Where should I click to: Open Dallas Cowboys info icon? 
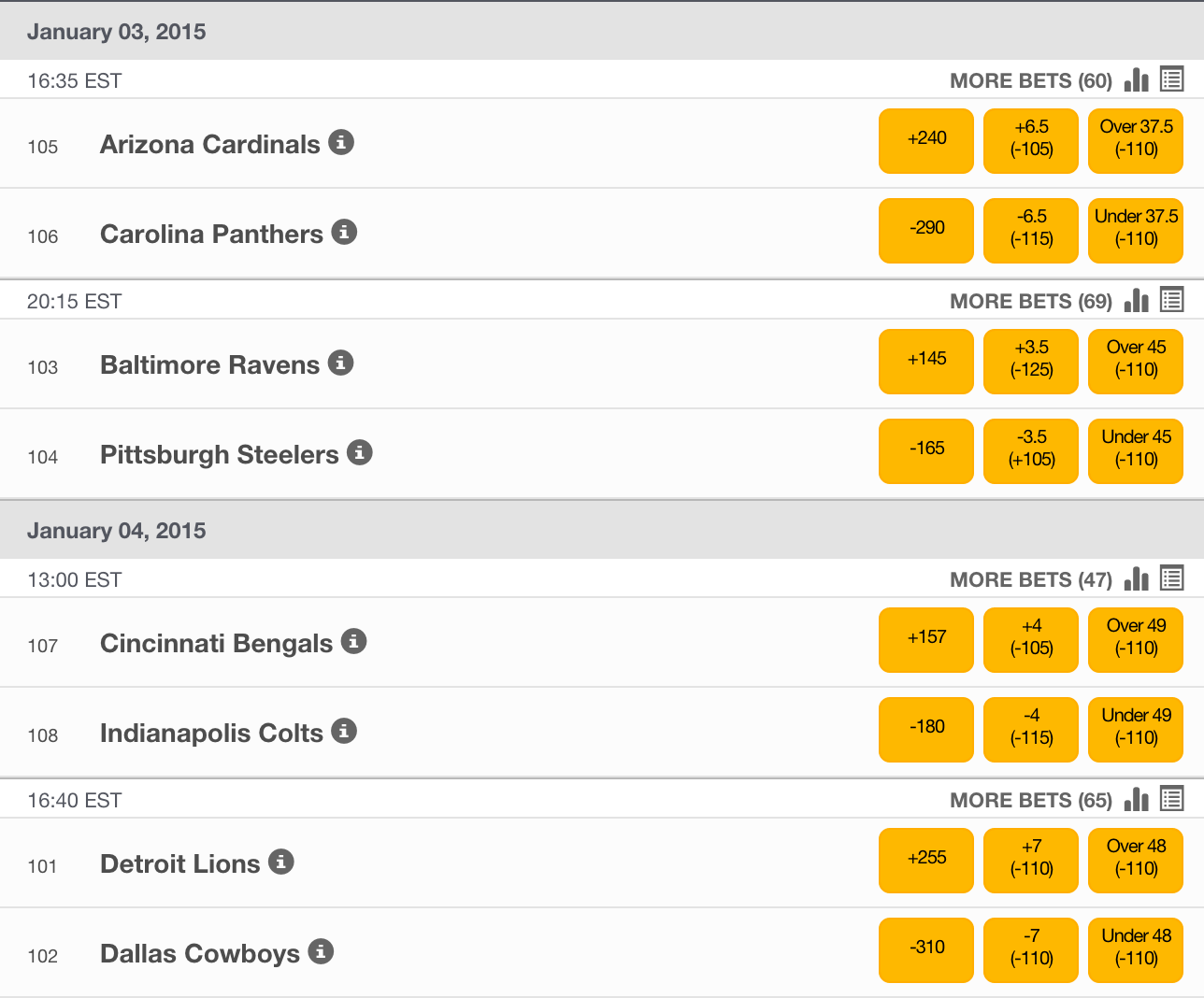pos(321,952)
